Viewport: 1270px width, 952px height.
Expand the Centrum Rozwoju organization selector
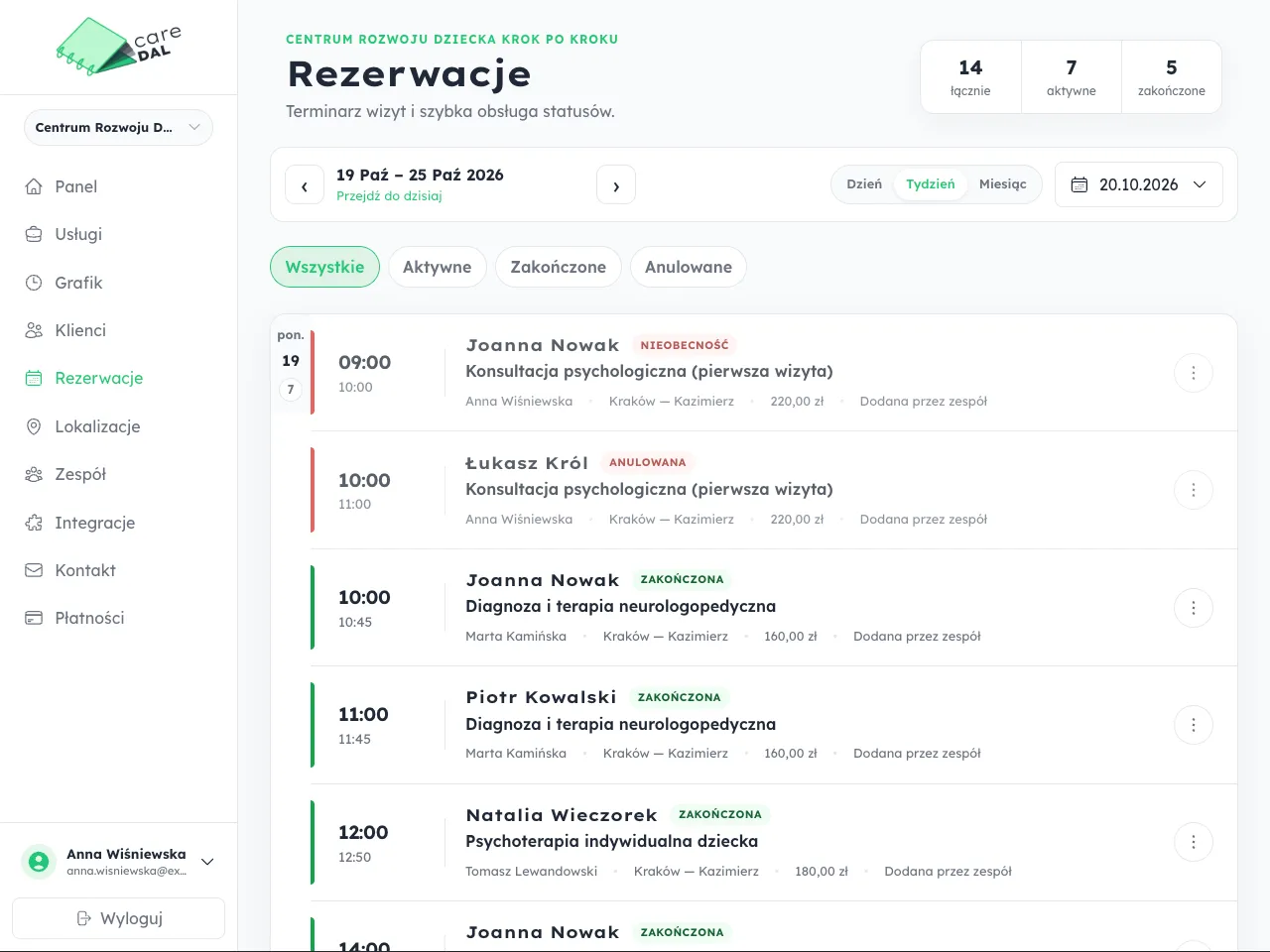[x=118, y=127]
